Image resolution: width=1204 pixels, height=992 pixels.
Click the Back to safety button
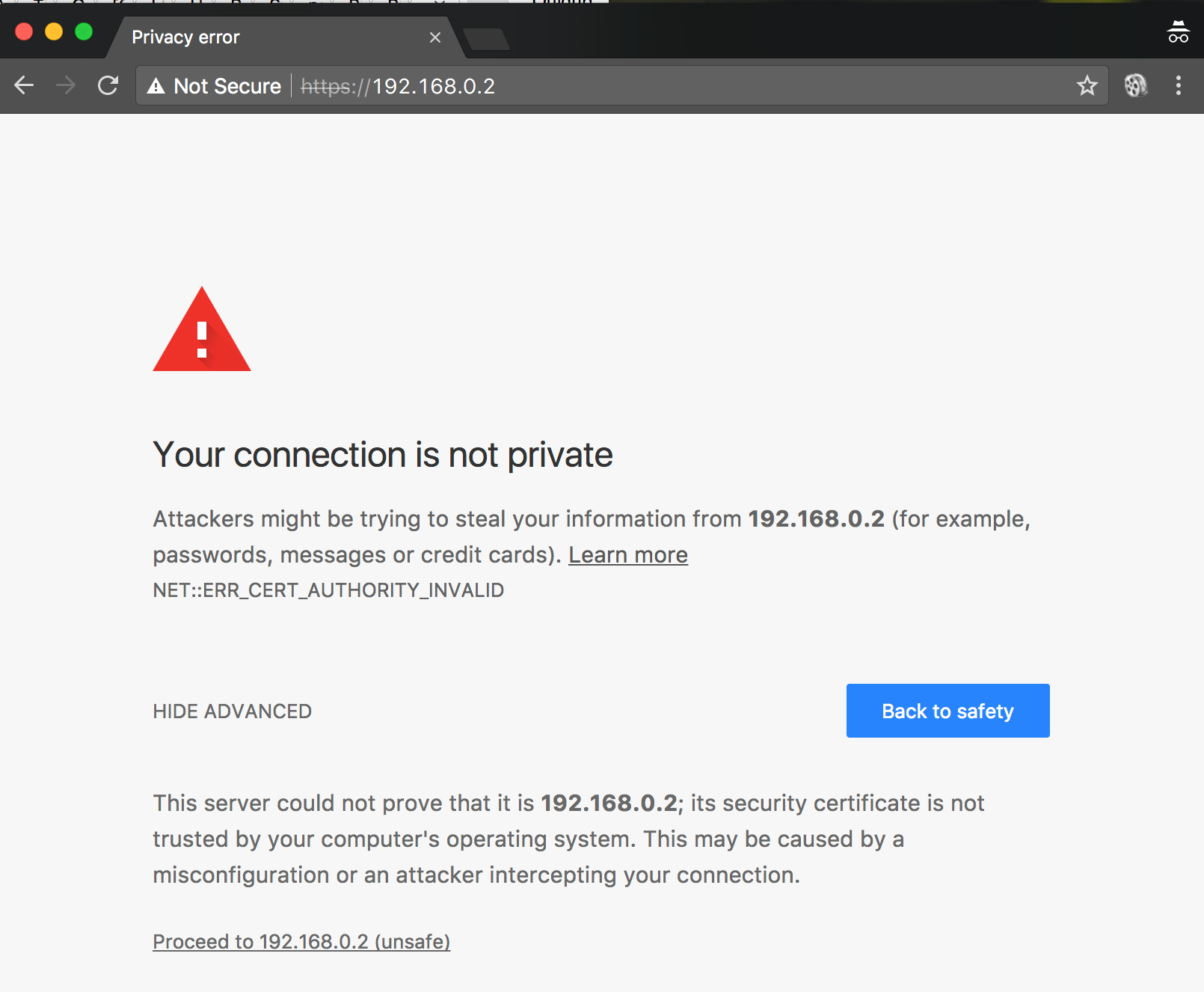click(947, 711)
